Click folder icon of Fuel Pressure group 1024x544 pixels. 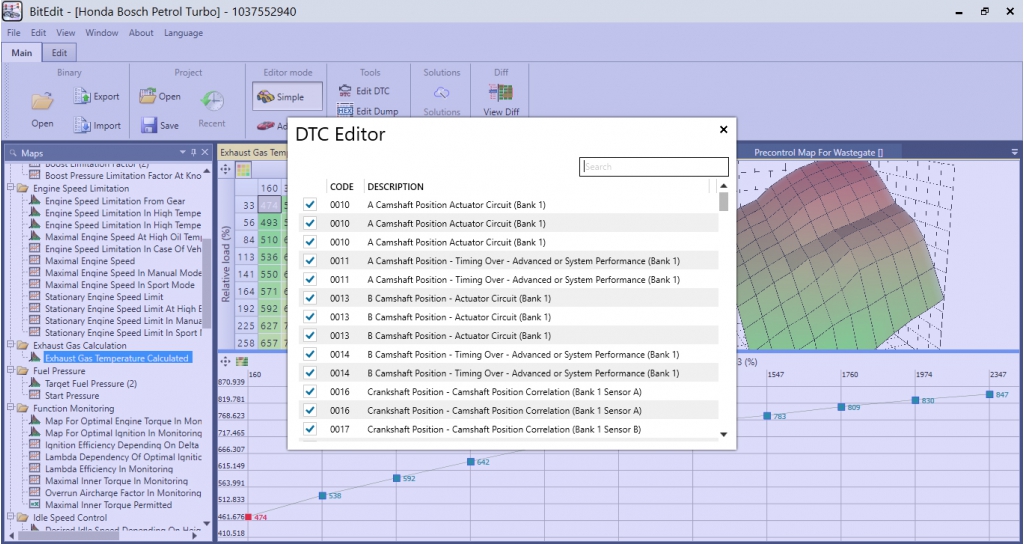(x=23, y=371)
